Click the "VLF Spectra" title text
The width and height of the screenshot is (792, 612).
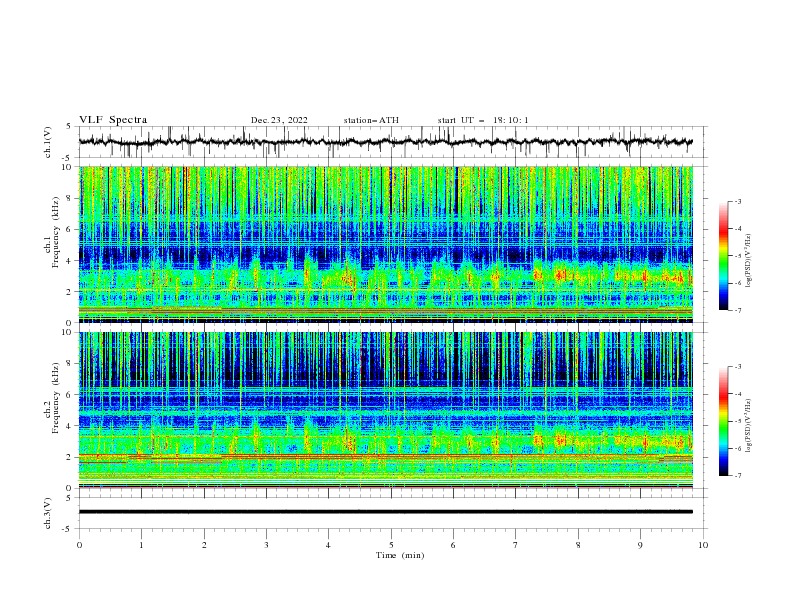click(x=113, y=120)
